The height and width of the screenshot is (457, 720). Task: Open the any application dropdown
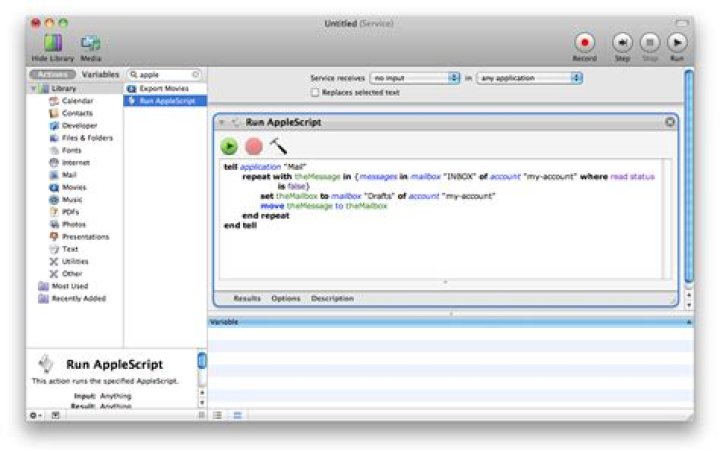tap(530, 78)
